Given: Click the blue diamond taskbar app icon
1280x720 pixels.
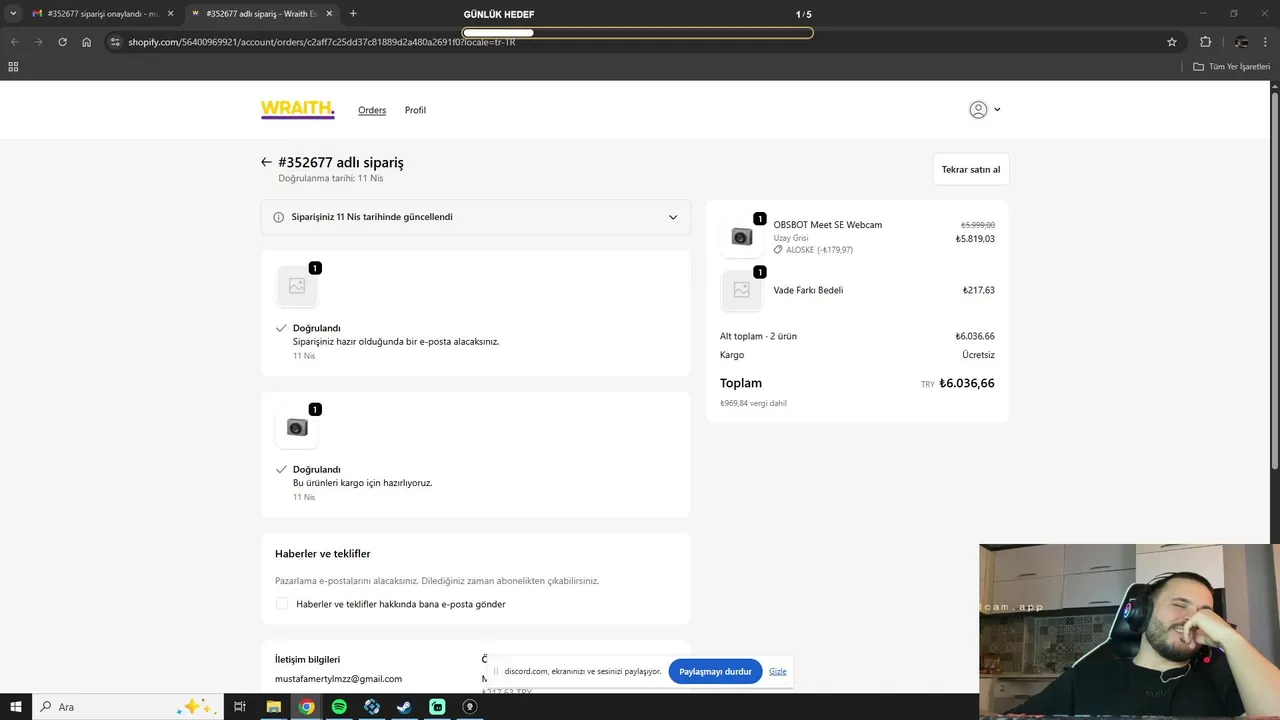Looking at the screenshot, I should tap(372, 707).
